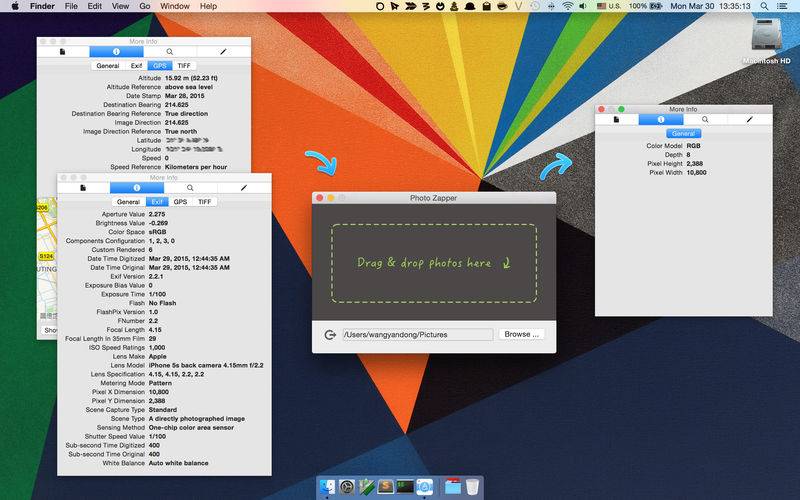
Task: Click the document icon in the Exif More Info window
Action: [83, 188]
